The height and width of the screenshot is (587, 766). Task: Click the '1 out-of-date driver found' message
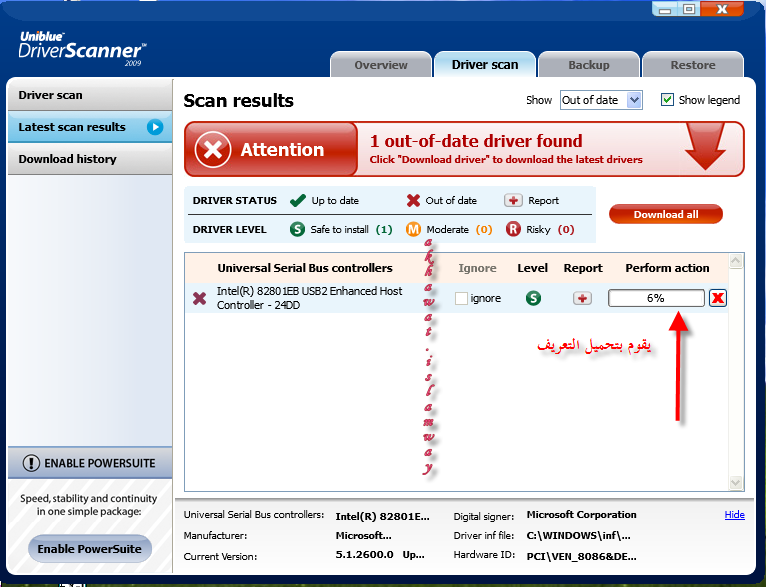[x=476, y=141]
